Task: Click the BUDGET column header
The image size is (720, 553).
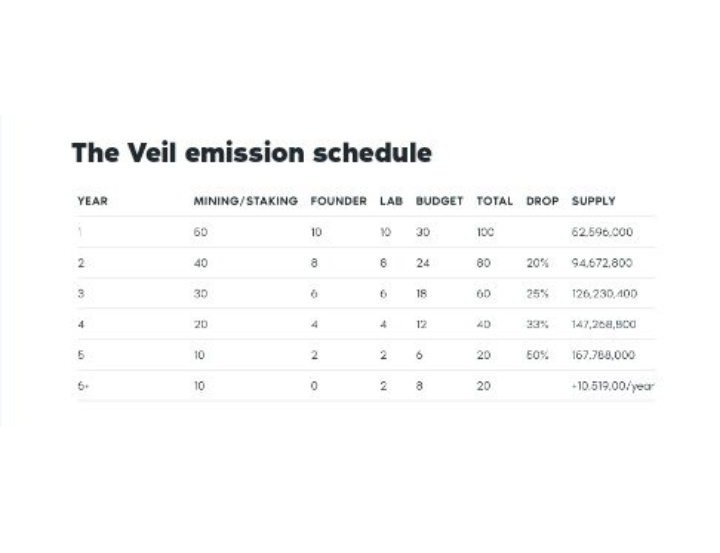Action: coord(439,201)
